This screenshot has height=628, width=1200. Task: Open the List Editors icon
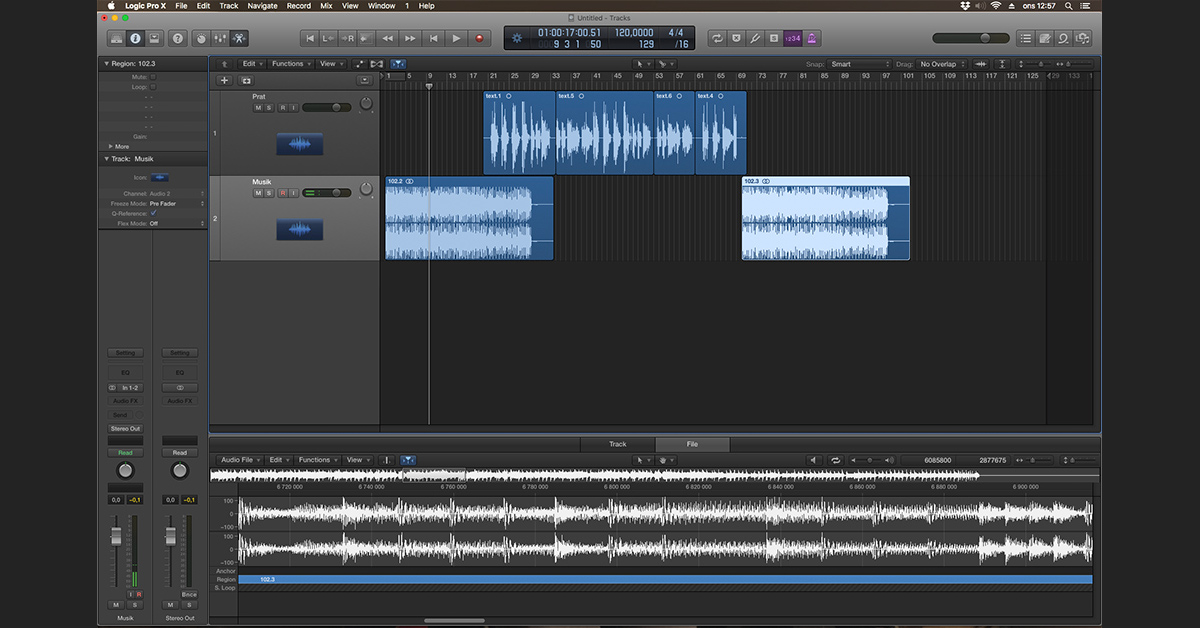pyautogui.click(x=1025, y=38)
